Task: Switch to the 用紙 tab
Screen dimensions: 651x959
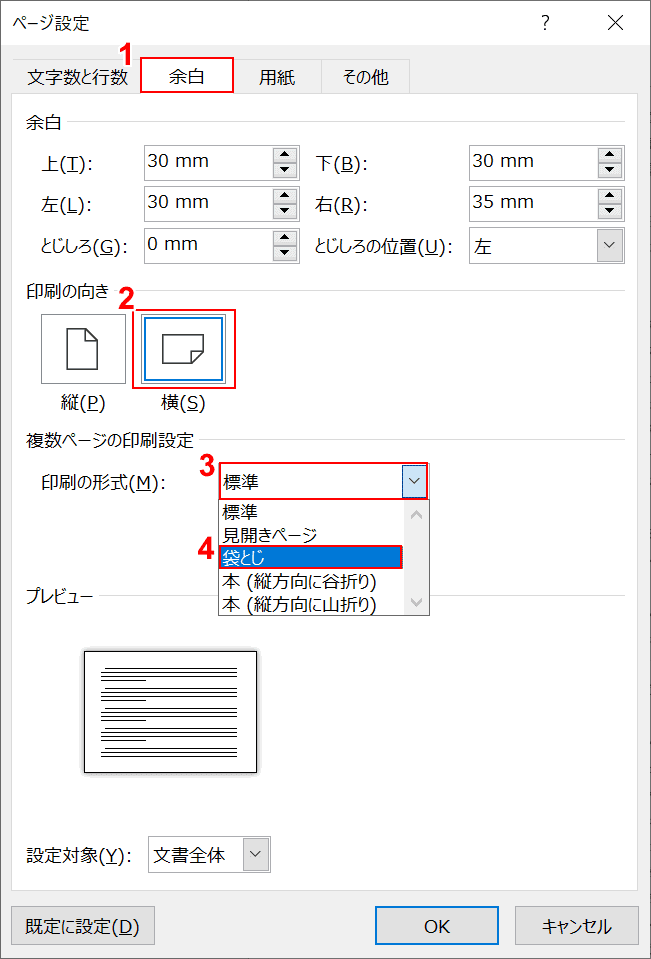Action: pos(277,77)
